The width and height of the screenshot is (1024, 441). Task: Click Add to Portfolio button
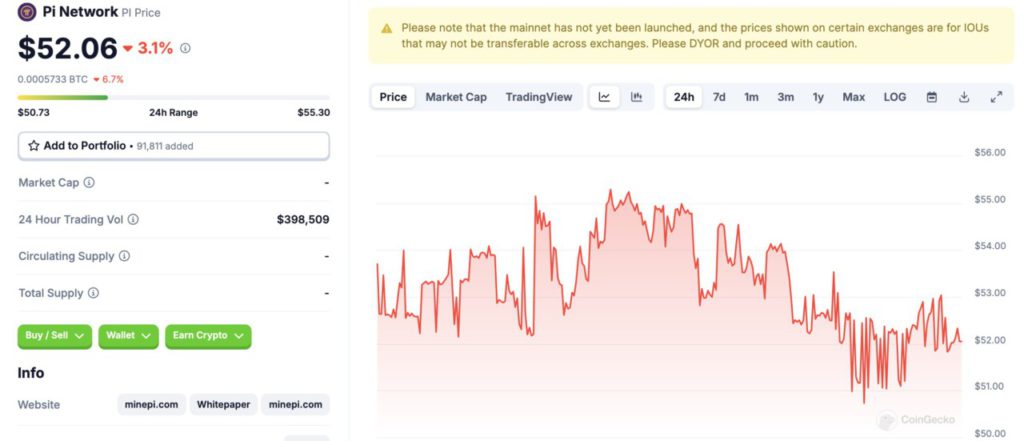pos(173,146)
